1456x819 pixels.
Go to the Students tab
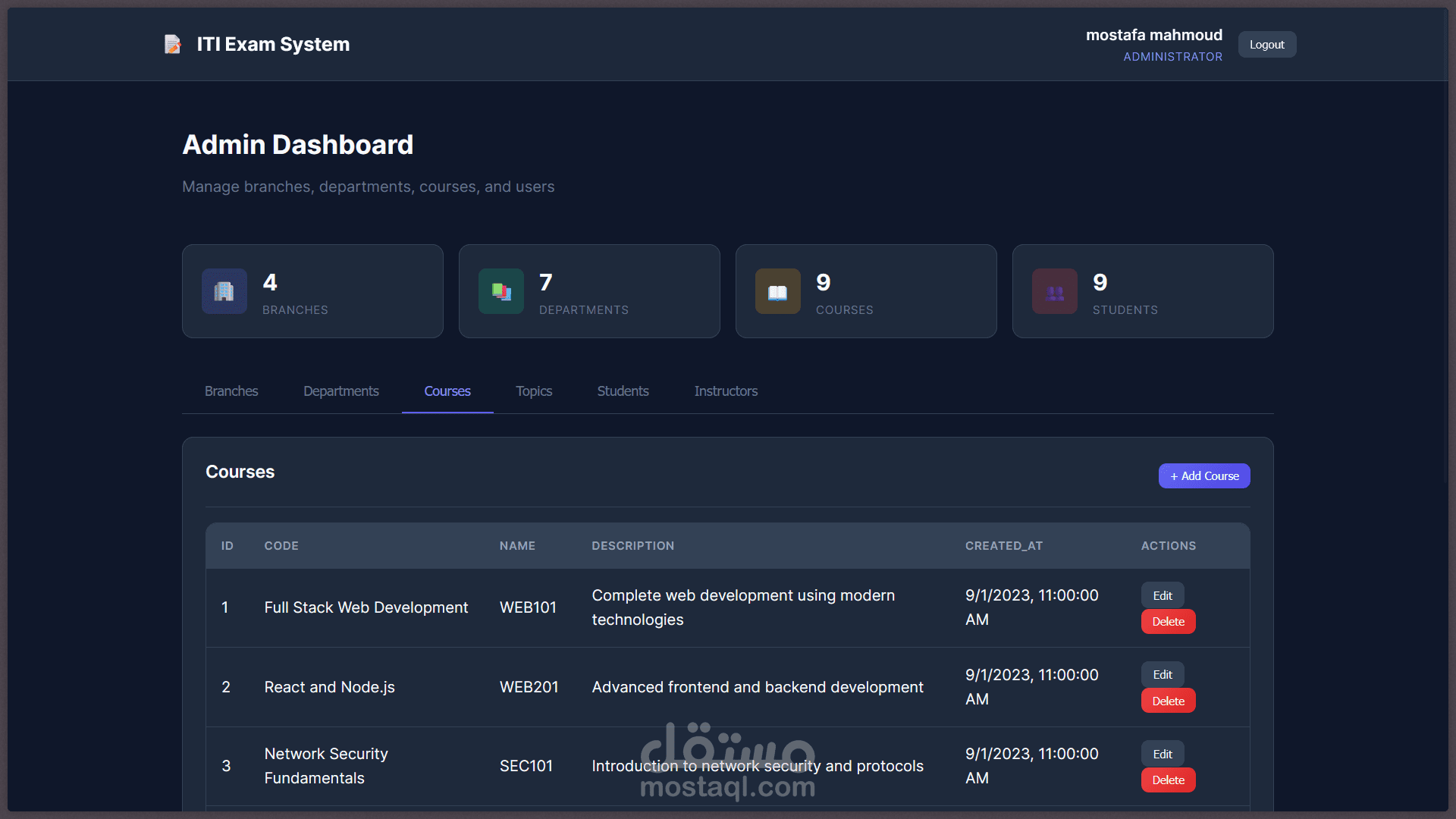tap(623, 391)
